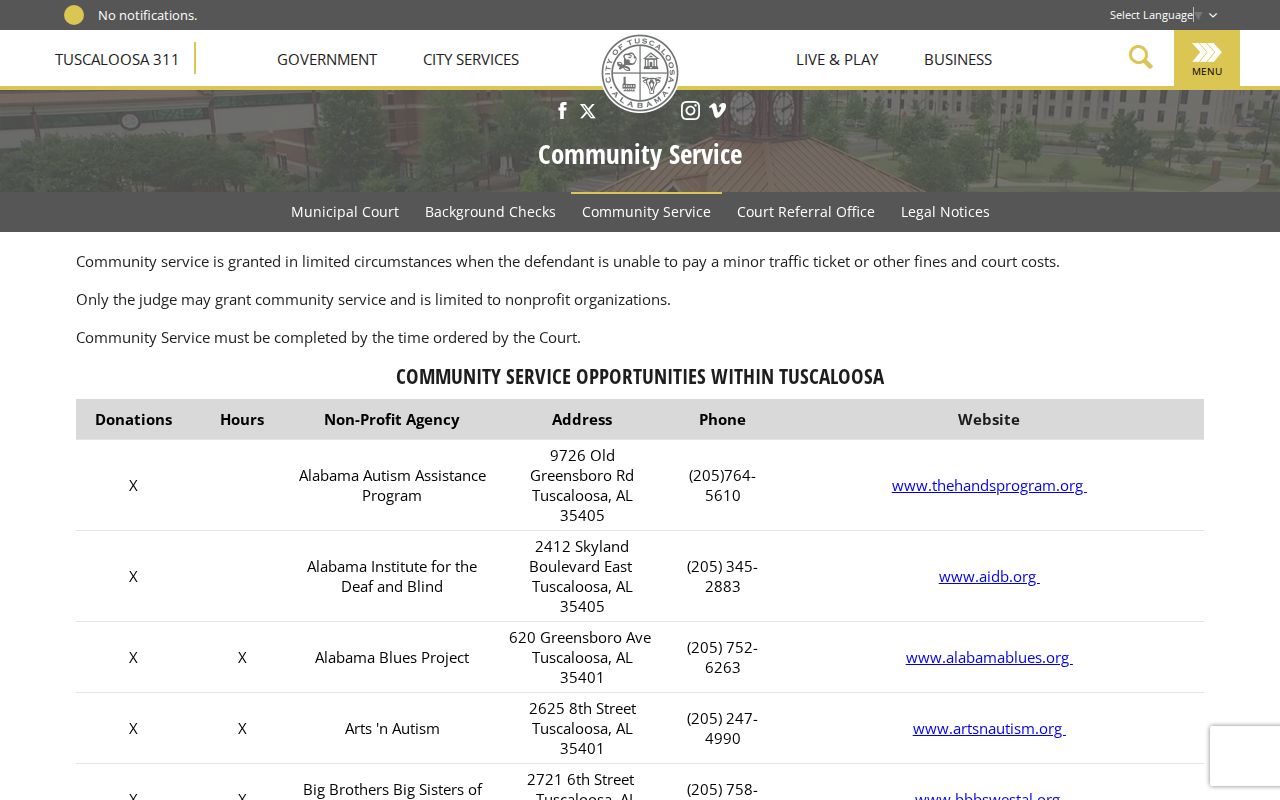
Task: Click the Donations column header
Action: (133, 419)
